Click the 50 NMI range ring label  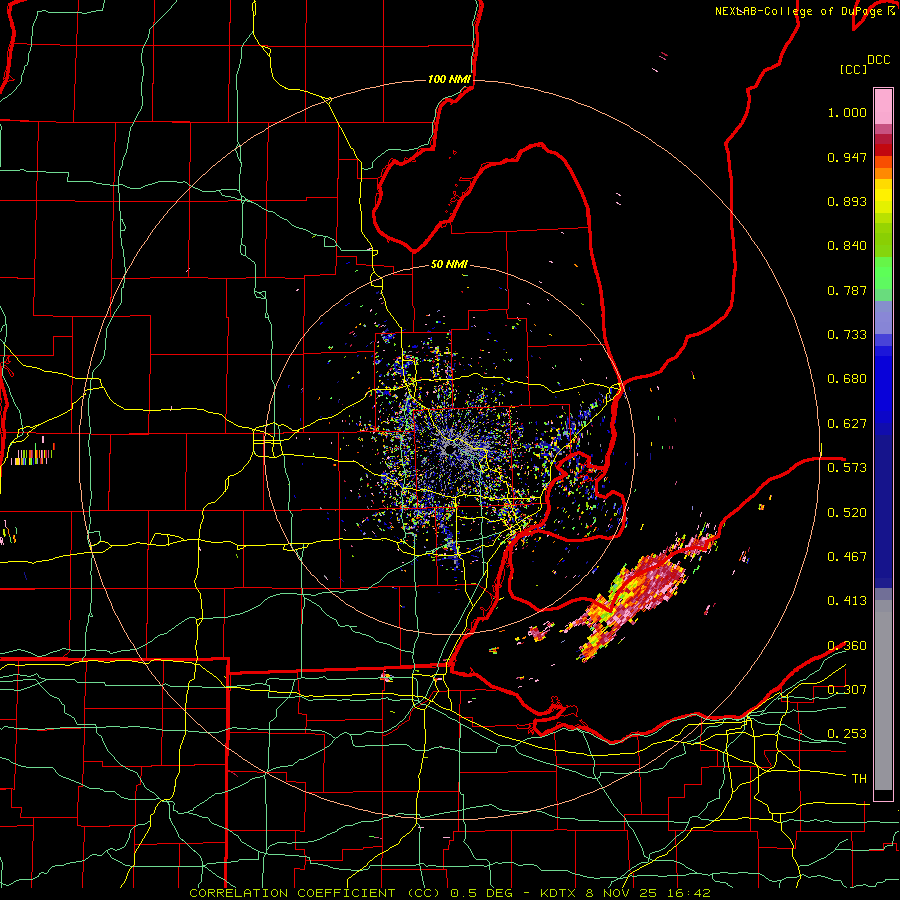coord(449,264)
